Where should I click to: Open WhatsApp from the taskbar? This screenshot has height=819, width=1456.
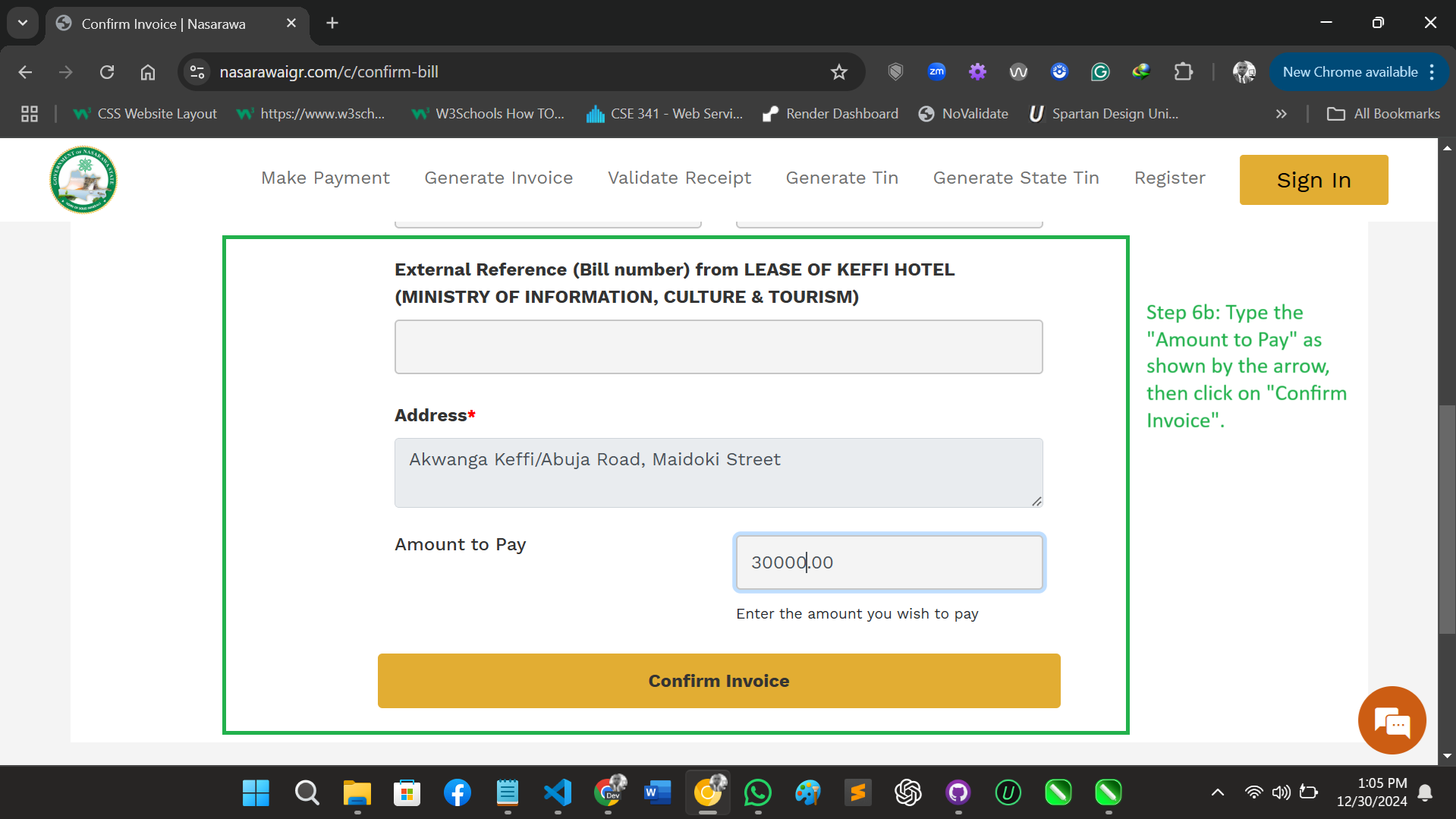click(x=758, y=793)
